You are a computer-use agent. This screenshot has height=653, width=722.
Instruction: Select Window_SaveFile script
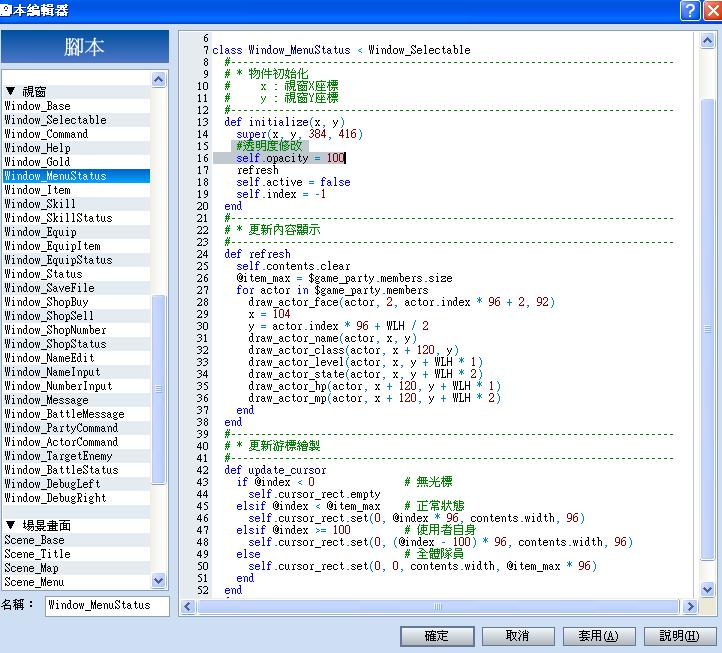(76, 288)
